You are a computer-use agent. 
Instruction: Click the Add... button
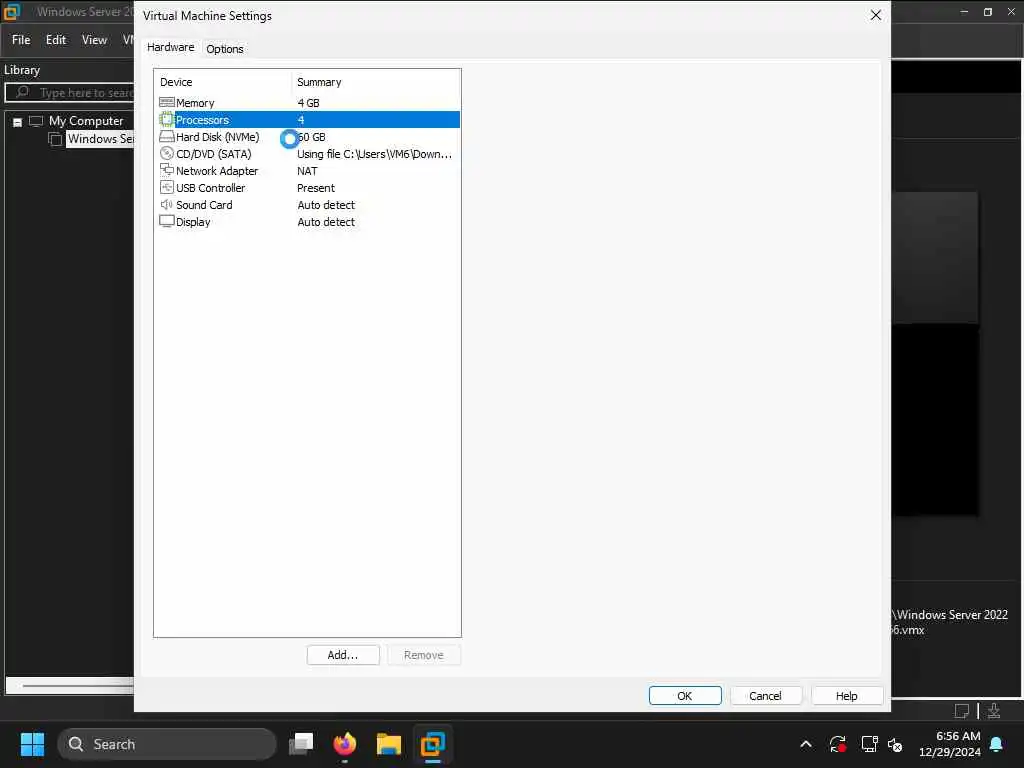(343, 654)
